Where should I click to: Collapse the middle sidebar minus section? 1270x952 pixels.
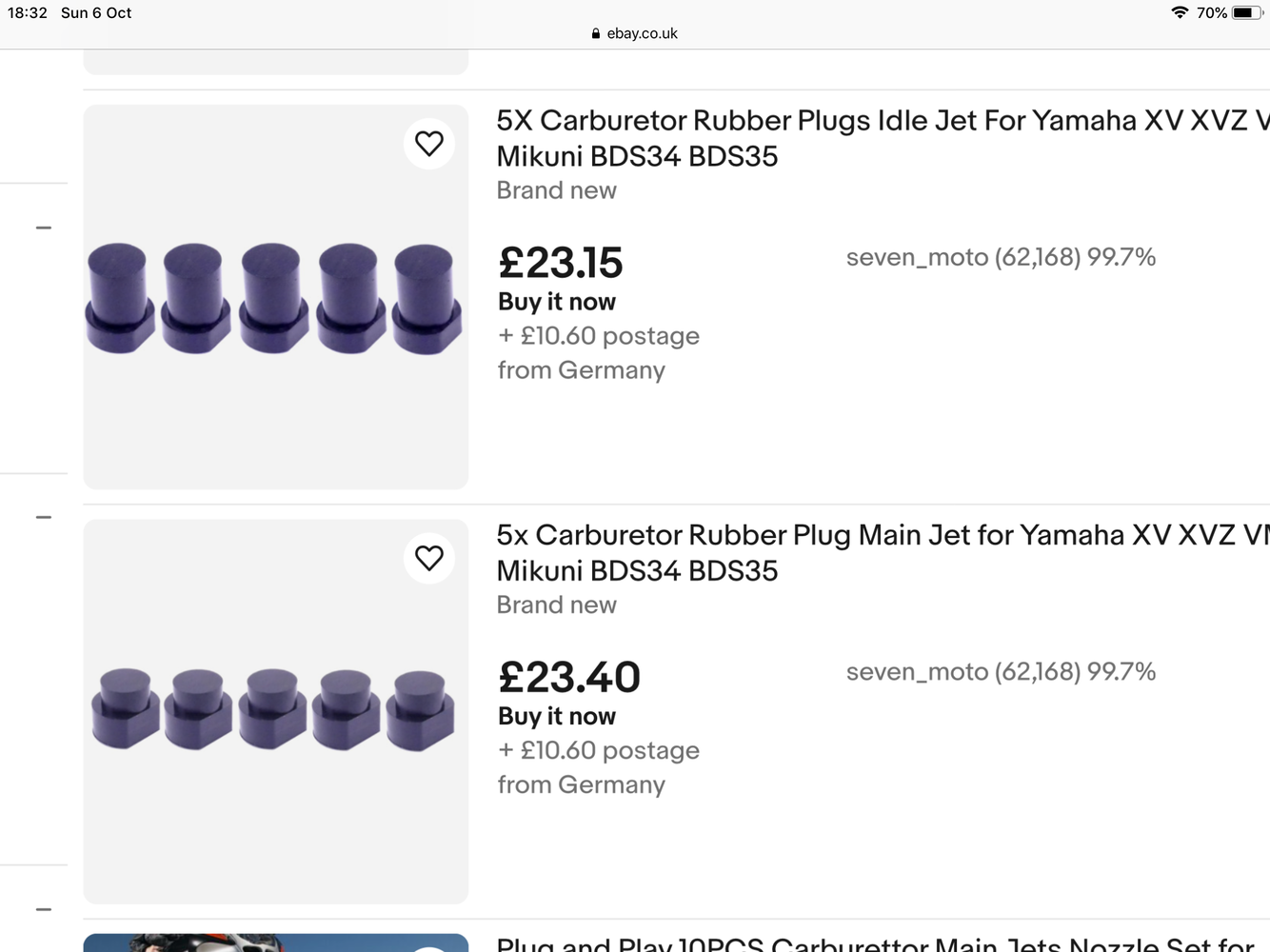pos(44,517)
